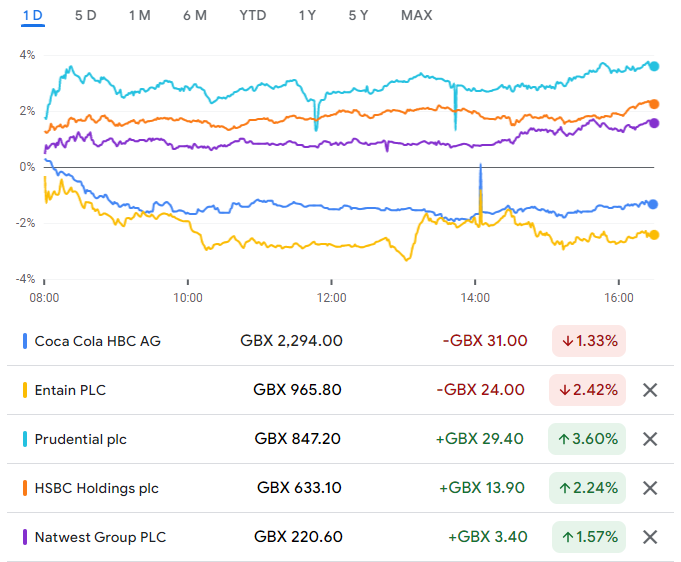Open Prudential plc stock page
This screenshot has width=681, height=562.
click(x=80, y=439)
